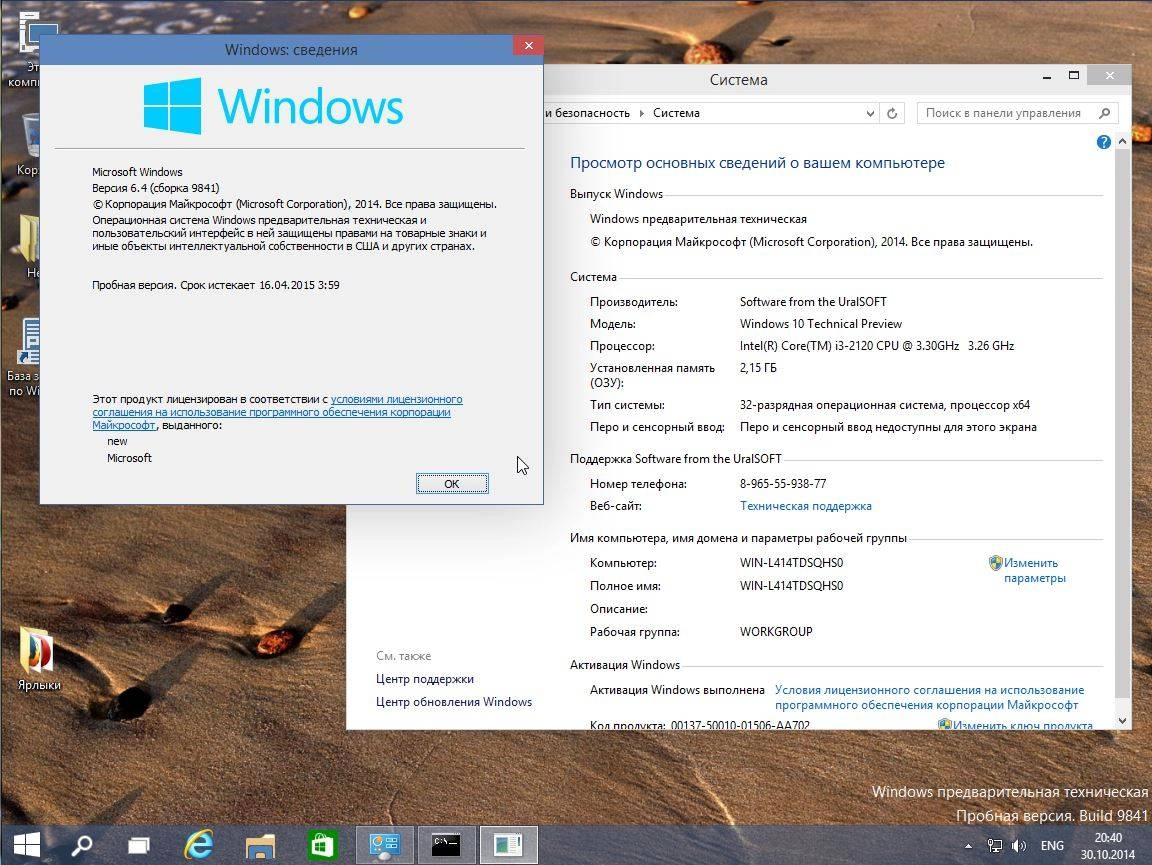This screenshot has height=865, width=1152.
Task: Open the volume tray icon
Action: [x=1018, y=846]
